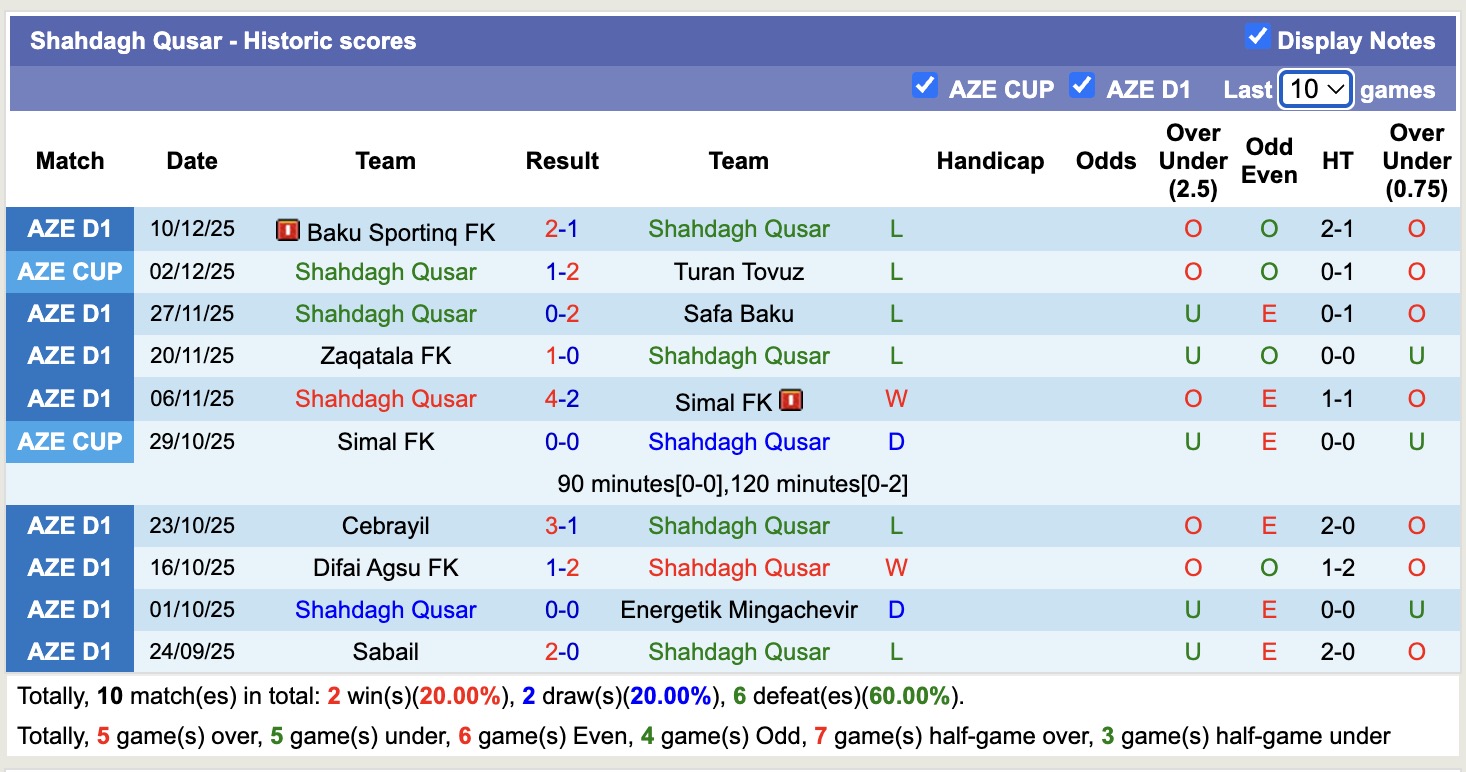The height and width of the screenshot is (772, 1466).
Task: Click the Handicap column header
Action: coord(989,161)
